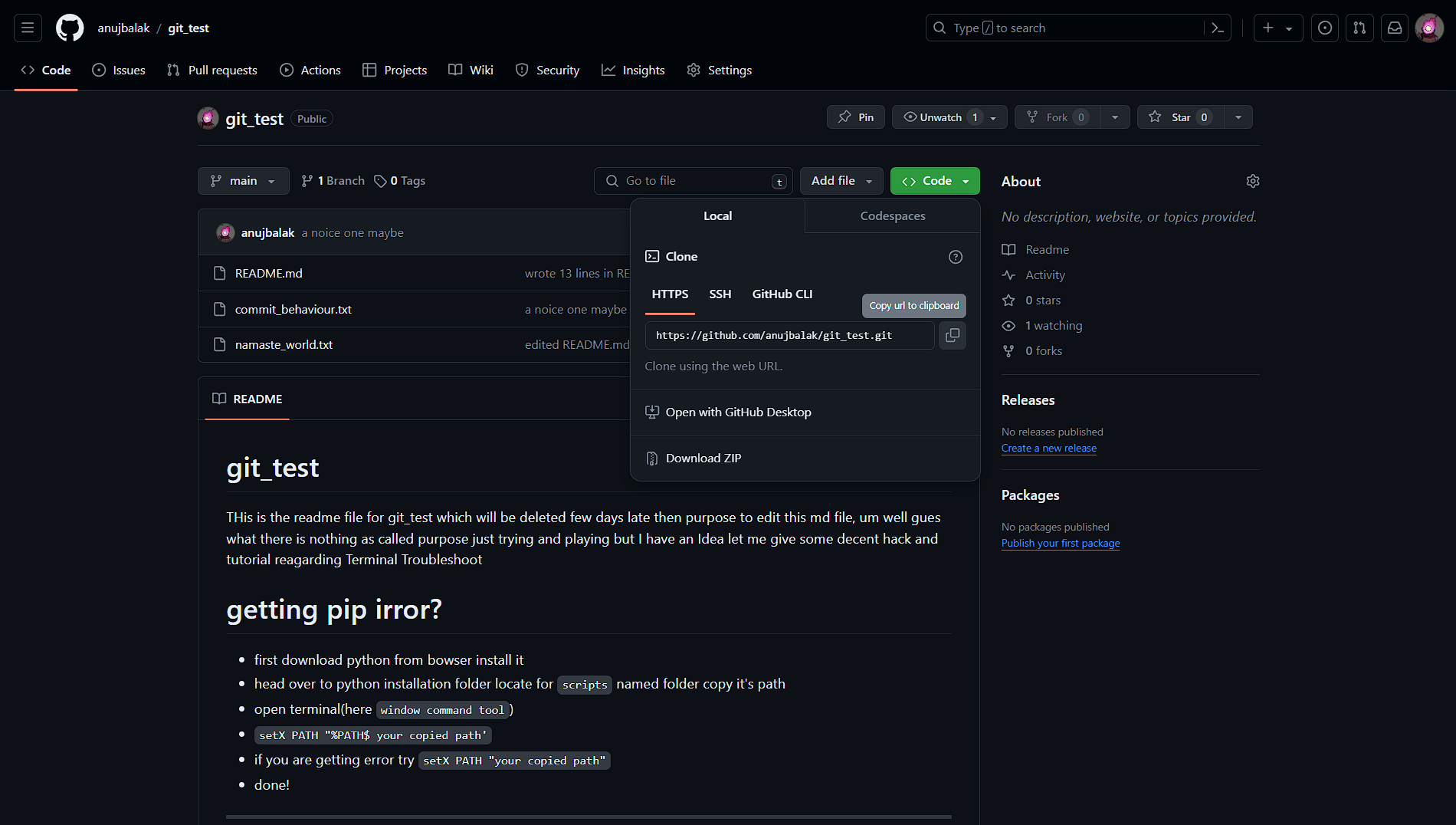Open the user profile avatar menu
This screenshot has width=1456, height=825.
1429,28
